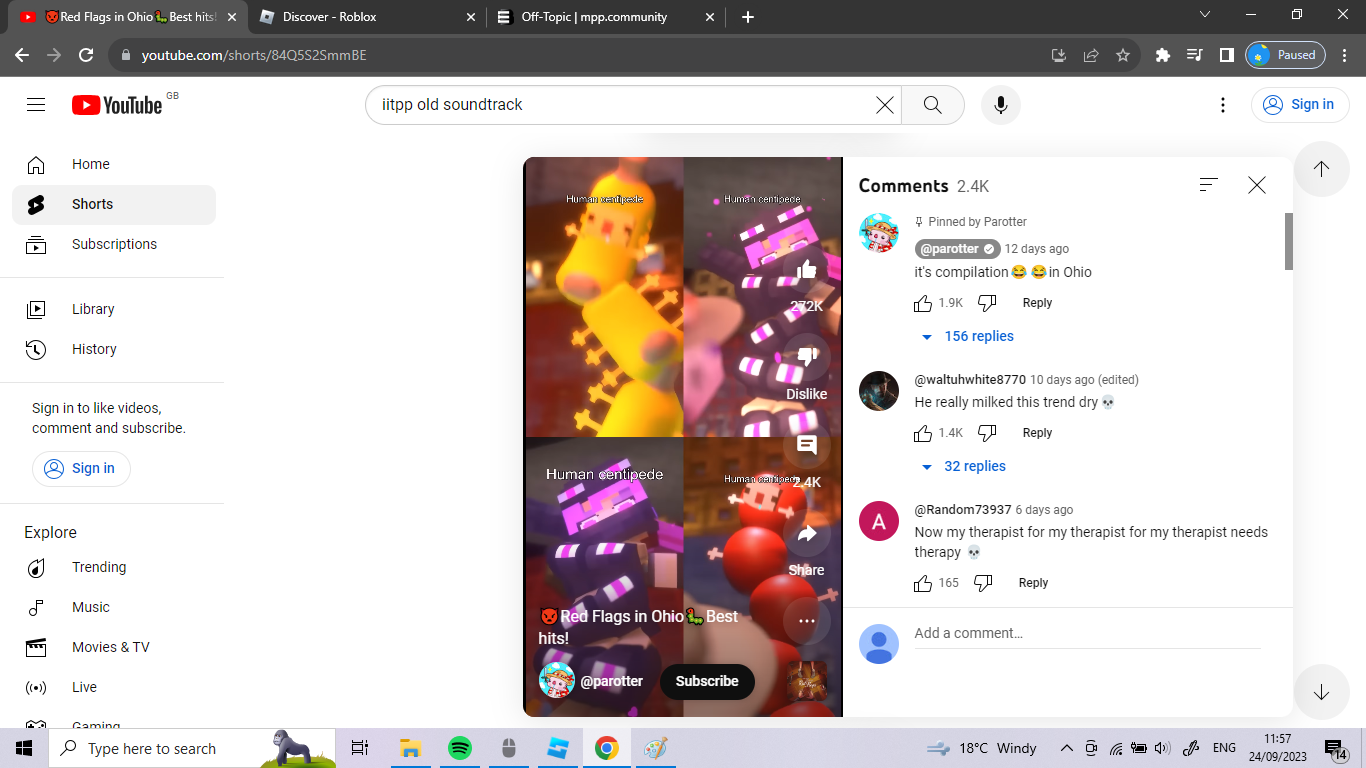
Task: Open Music under Explore
Action: tap(114, 607)
